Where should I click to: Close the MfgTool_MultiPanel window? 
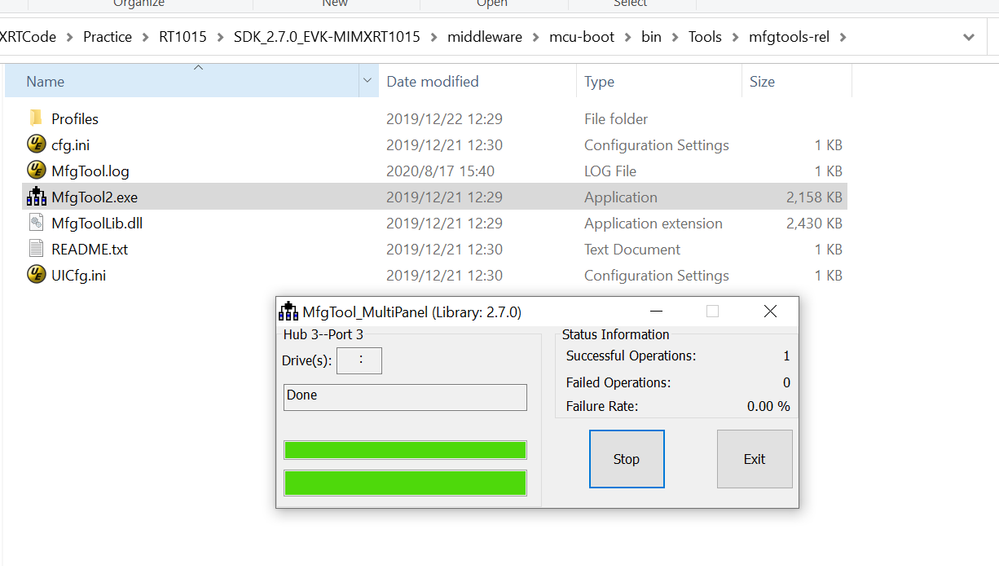click(770, 311)
